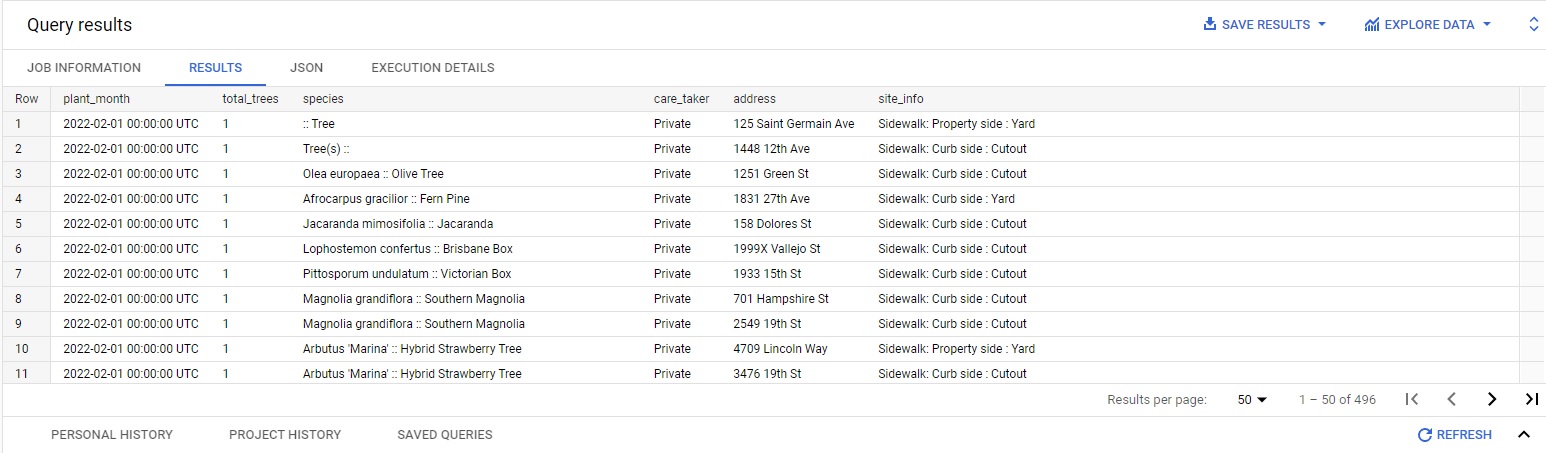This screenshot has height=453, width=1546.
Task: Go to next results page
Action: pyautogui.click(x=1492, y=399)
